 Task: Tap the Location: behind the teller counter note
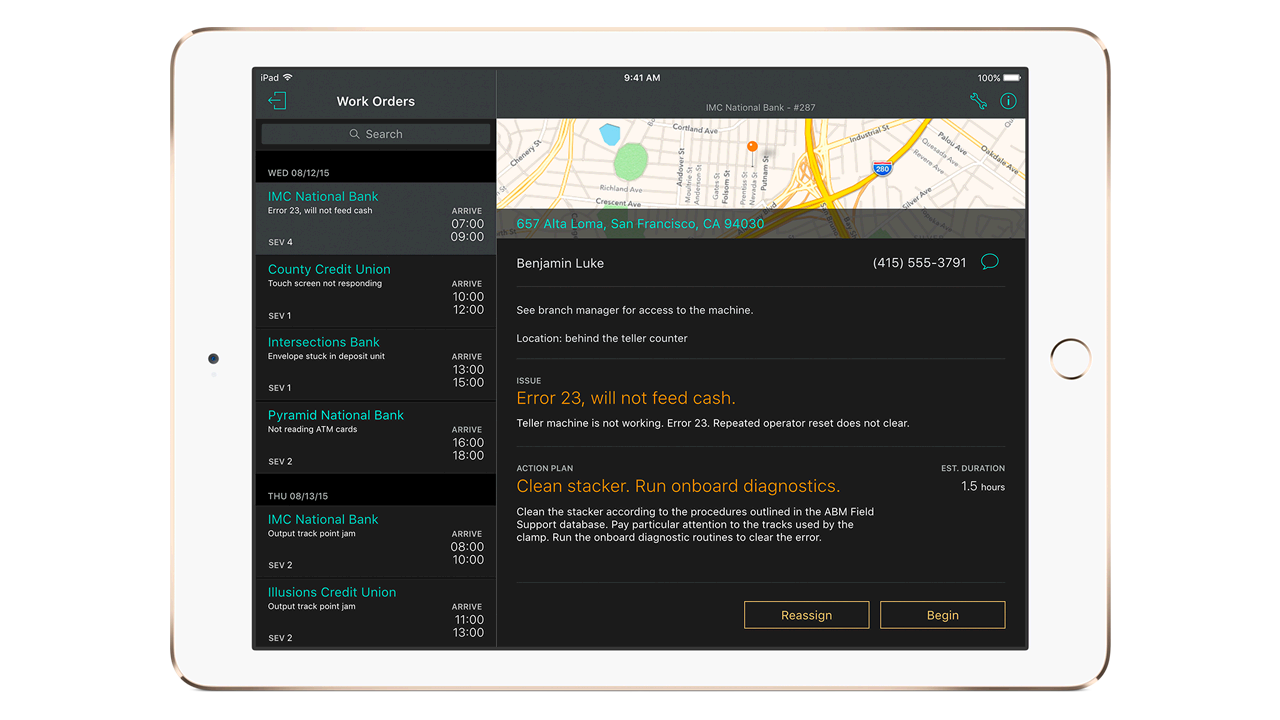[x=602, y=338]
